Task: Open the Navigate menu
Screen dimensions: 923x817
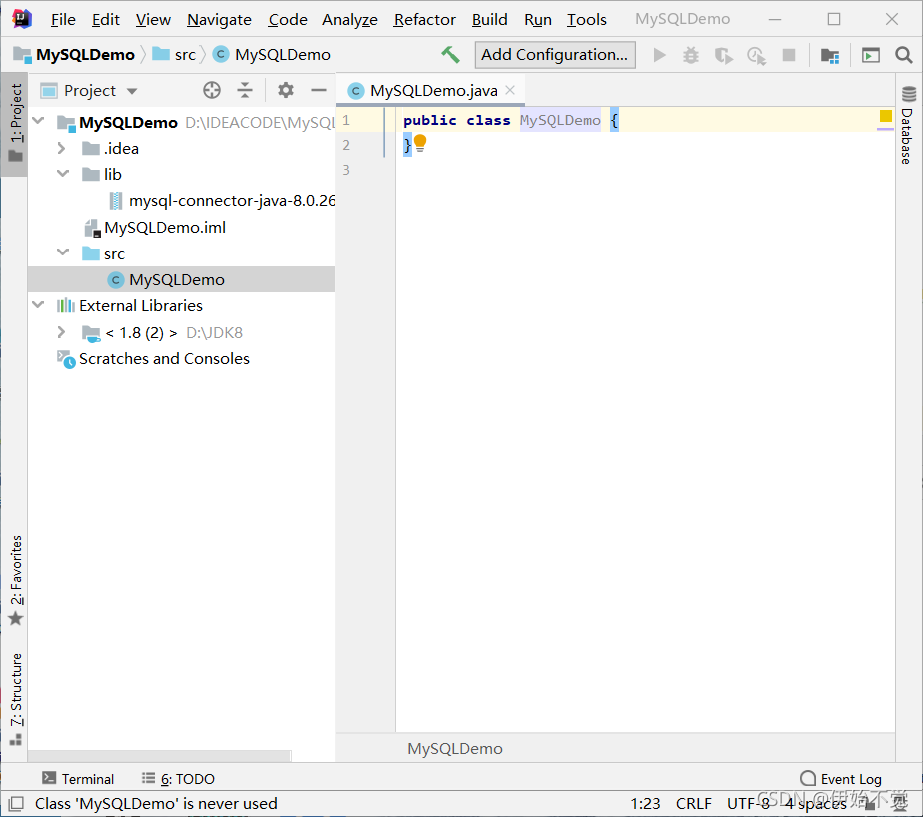Action: point(219,19)
